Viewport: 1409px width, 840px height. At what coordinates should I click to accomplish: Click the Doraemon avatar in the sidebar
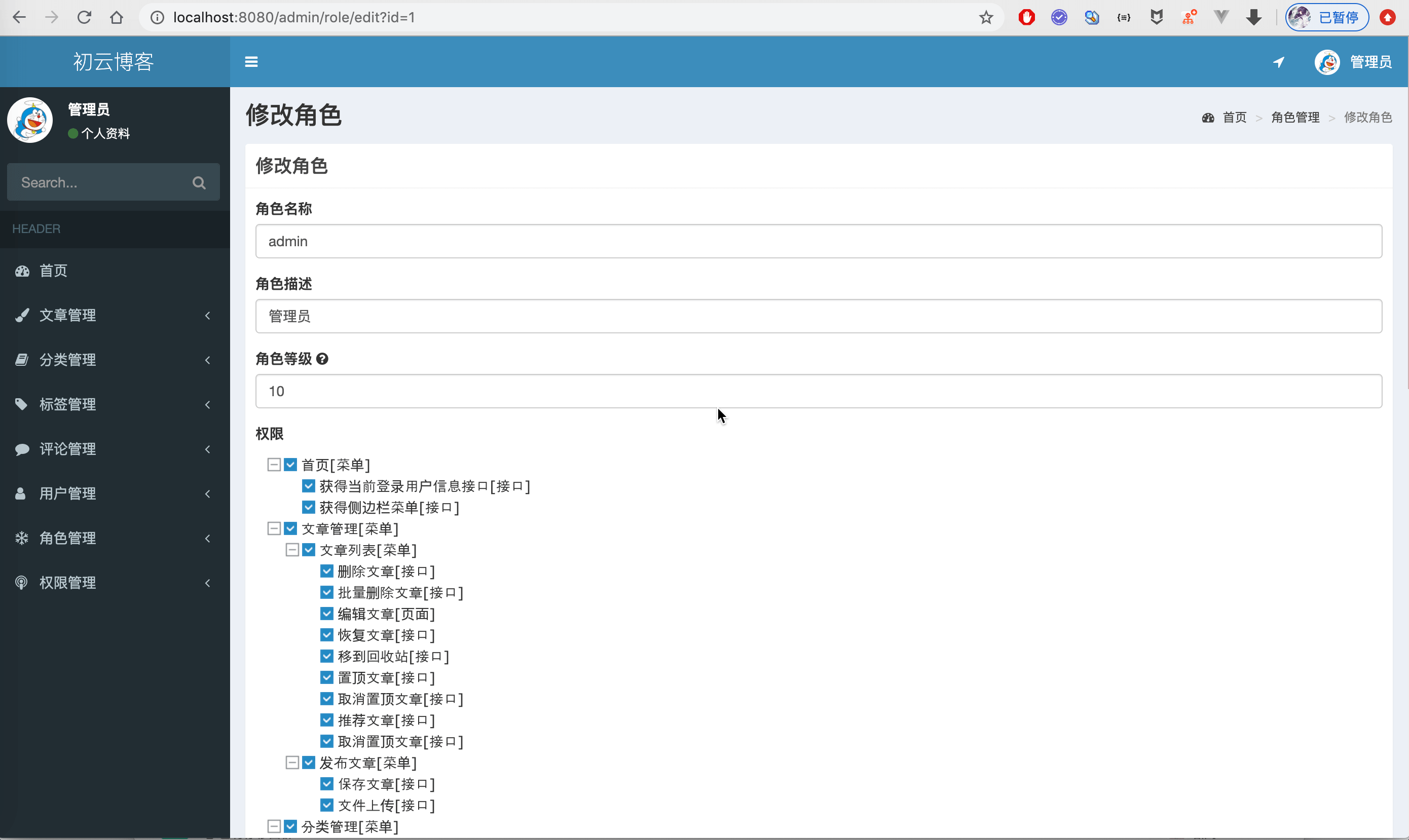30,120
